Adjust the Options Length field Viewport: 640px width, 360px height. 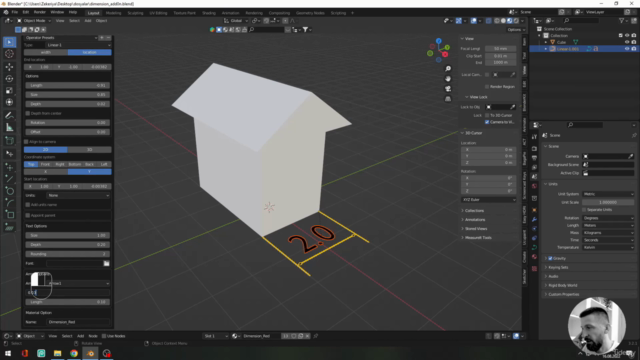67,85
